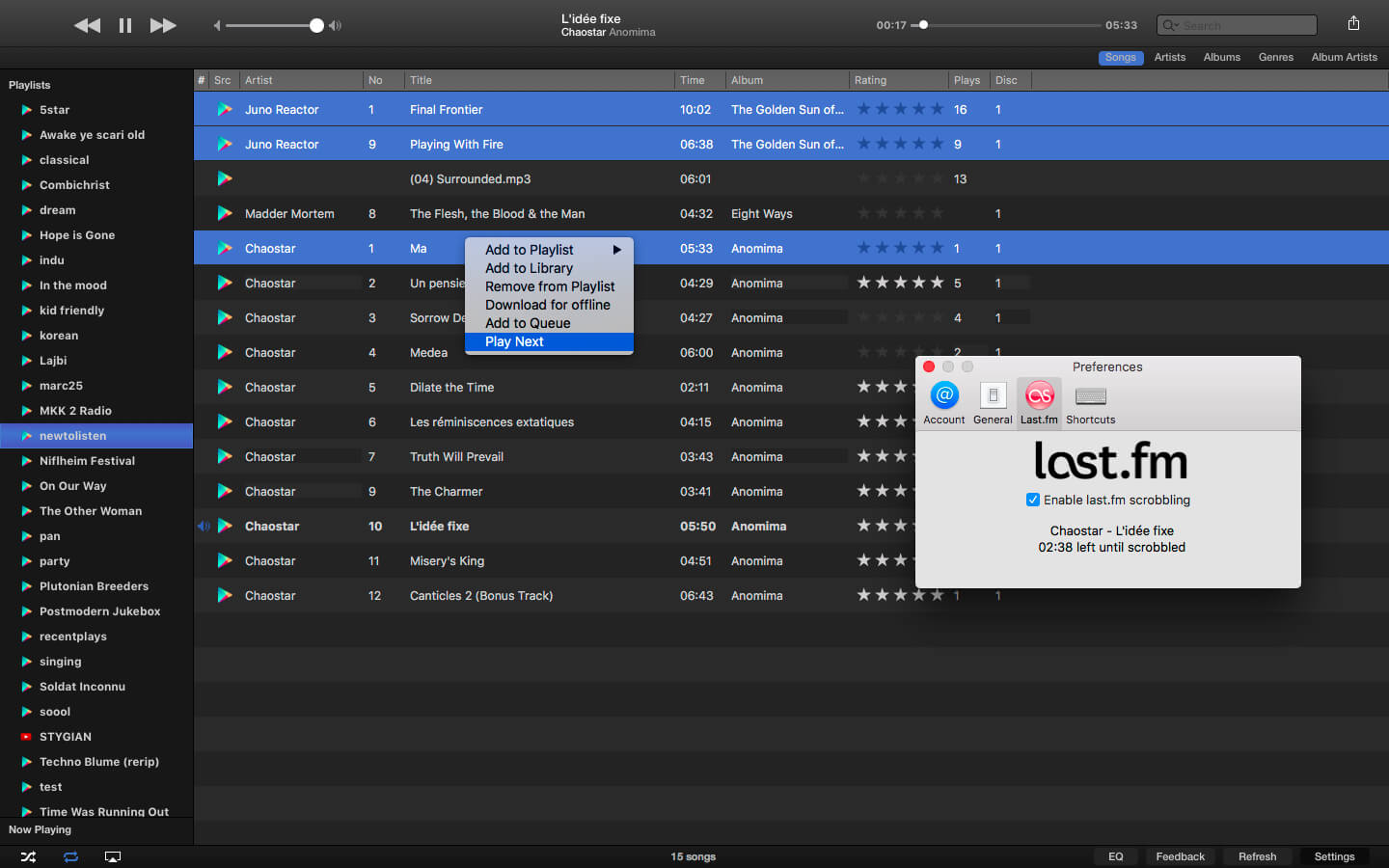This screenshot has height=868, width=1389.
Task: Seek using the playback progress slider
Action: 1007,25
